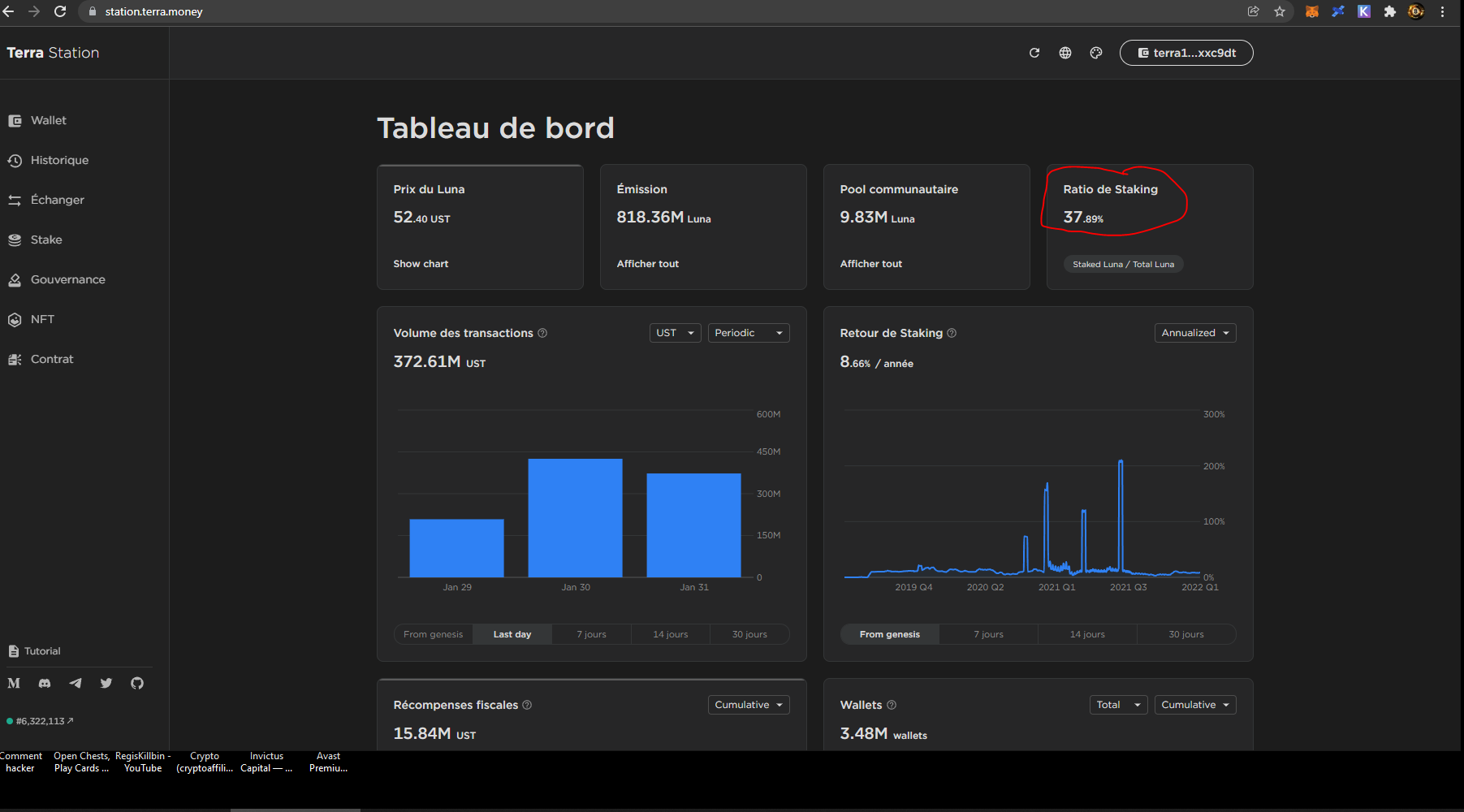Open the theme palette icon
This screenshot has width=1464, height=812.
click(x=1096, y=53)
